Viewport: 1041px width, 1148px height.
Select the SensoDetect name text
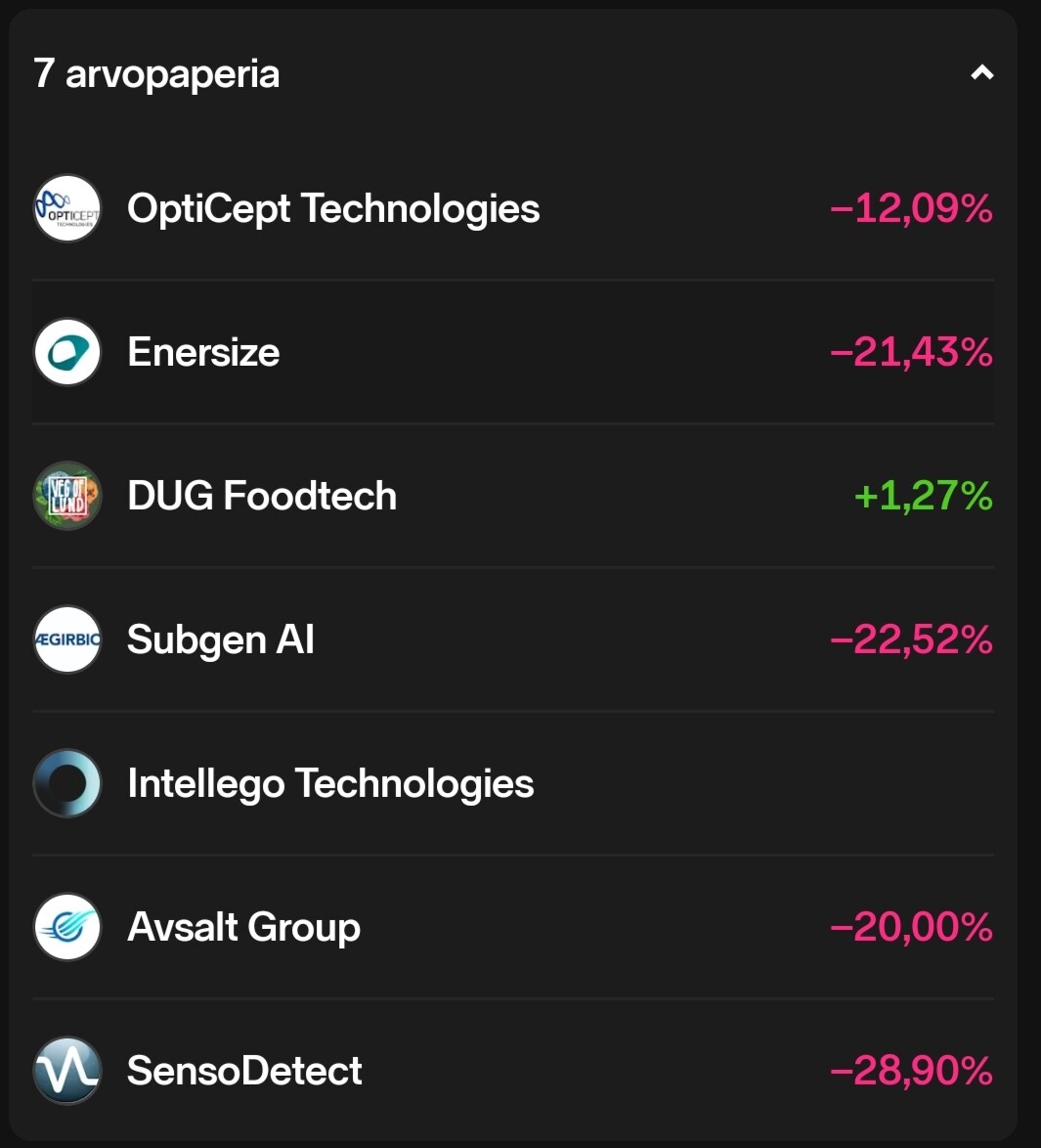pyautogui.click(x=244, y=1071)
